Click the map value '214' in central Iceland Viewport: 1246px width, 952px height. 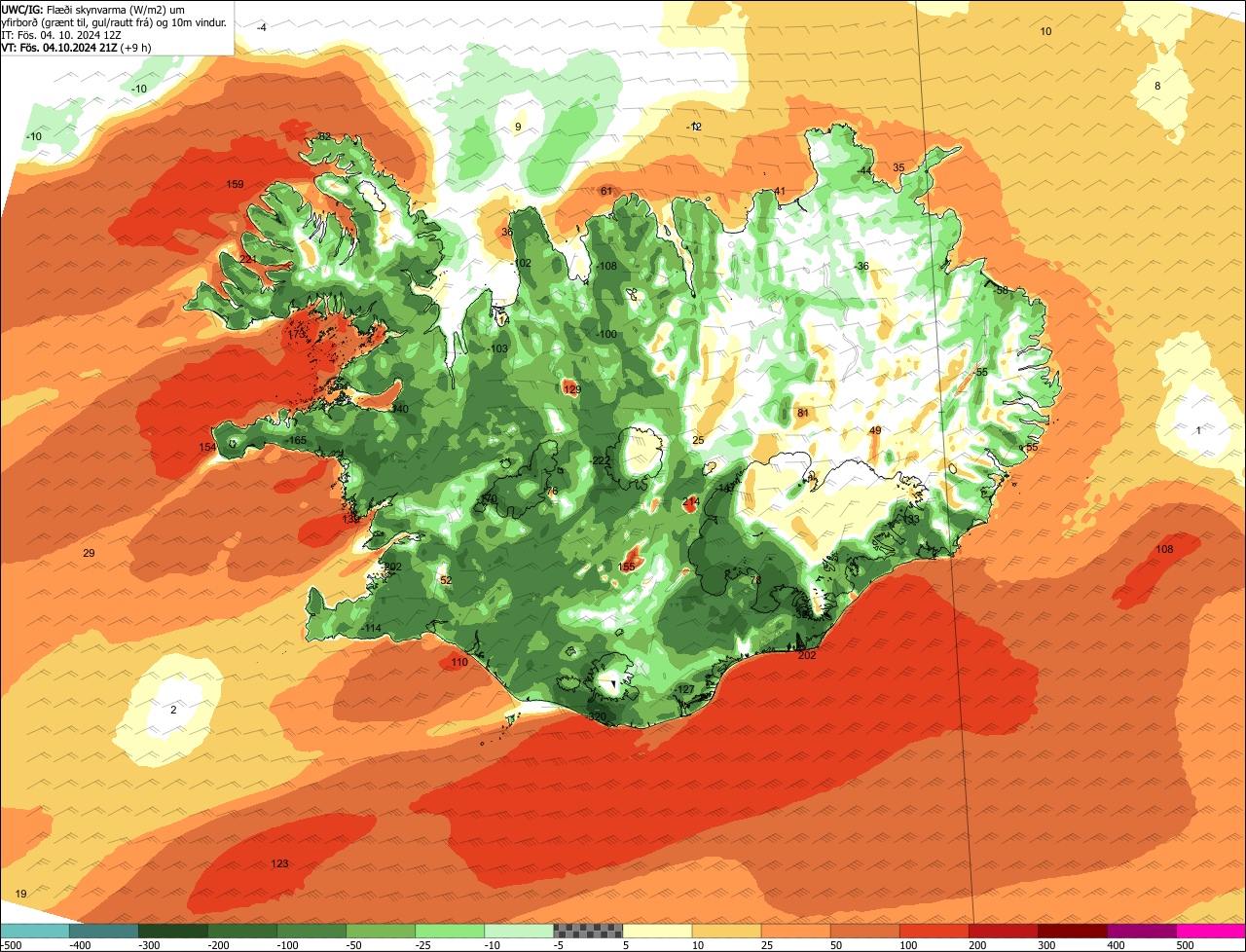coord(691,501)
